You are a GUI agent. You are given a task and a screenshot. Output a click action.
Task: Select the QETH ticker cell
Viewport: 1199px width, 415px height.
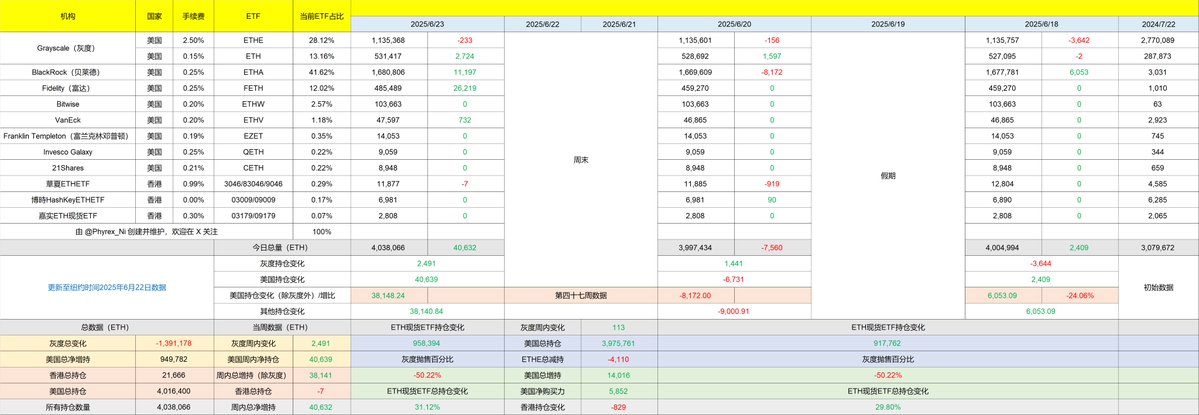(x=254, y=152)
